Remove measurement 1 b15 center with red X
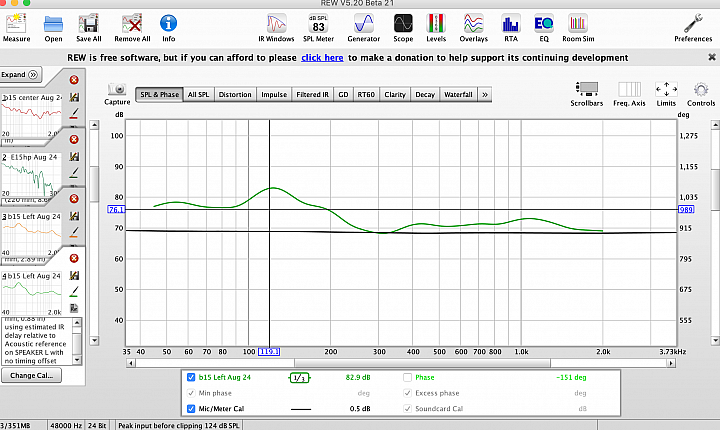 74,80
